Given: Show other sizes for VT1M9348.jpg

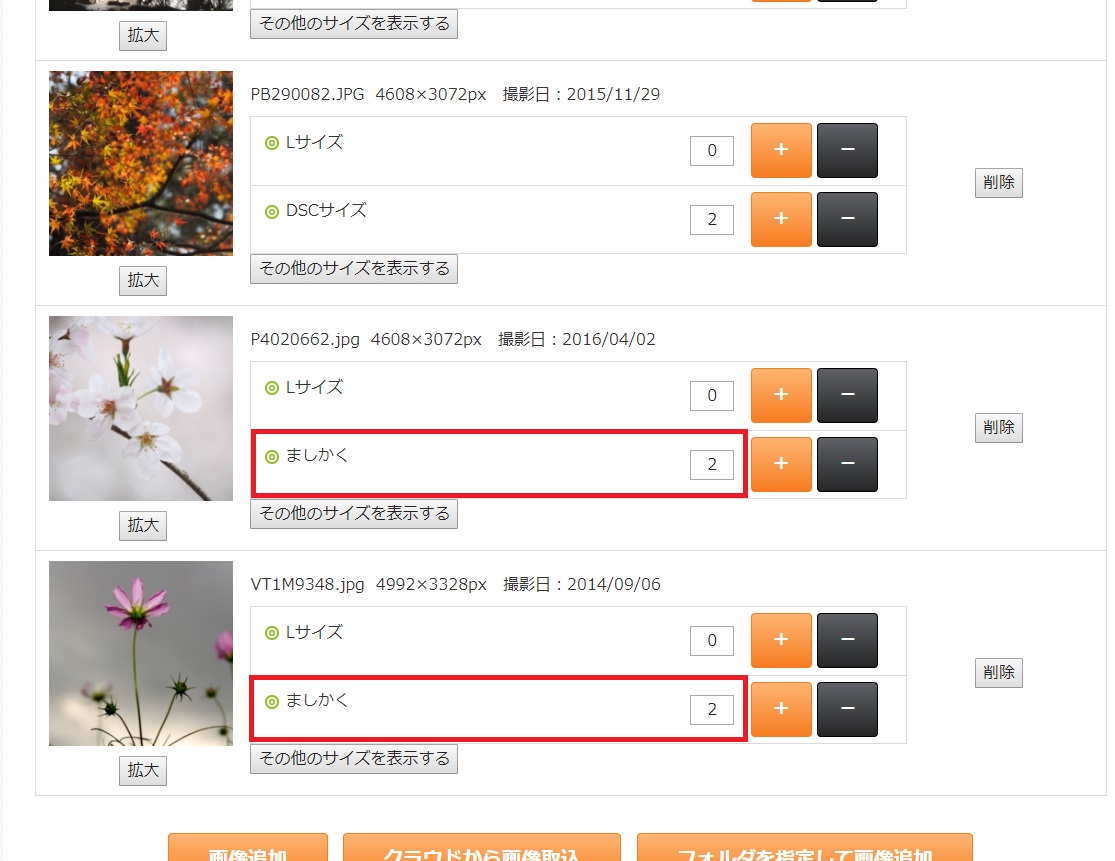Looking at the screenshot, I should 353,759.
